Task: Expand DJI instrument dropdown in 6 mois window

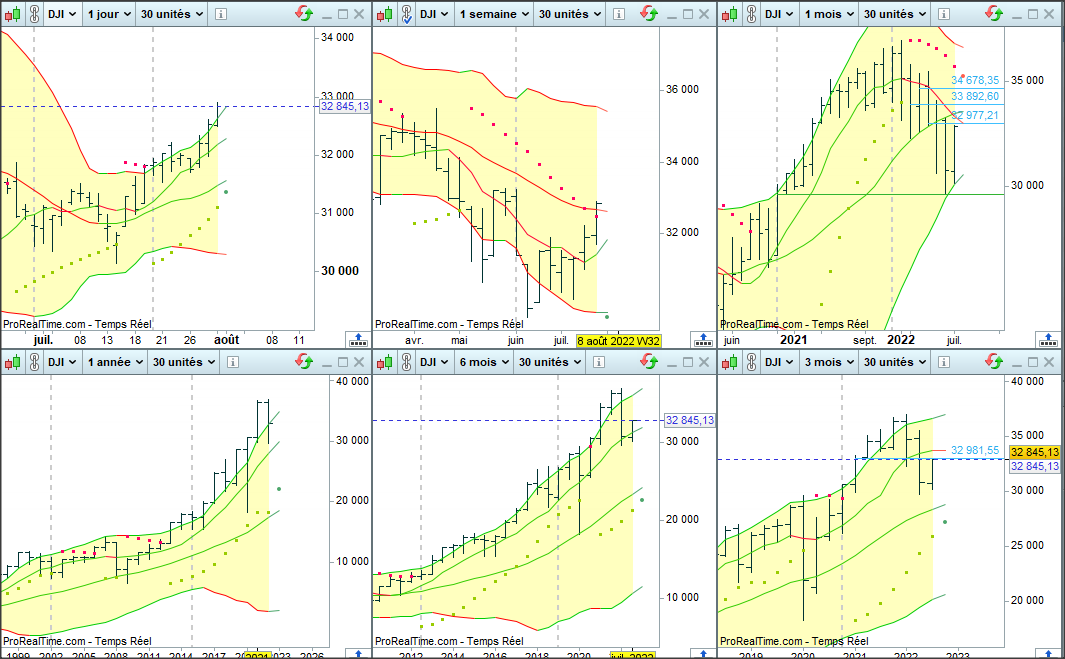Action: tap(434, 362)
